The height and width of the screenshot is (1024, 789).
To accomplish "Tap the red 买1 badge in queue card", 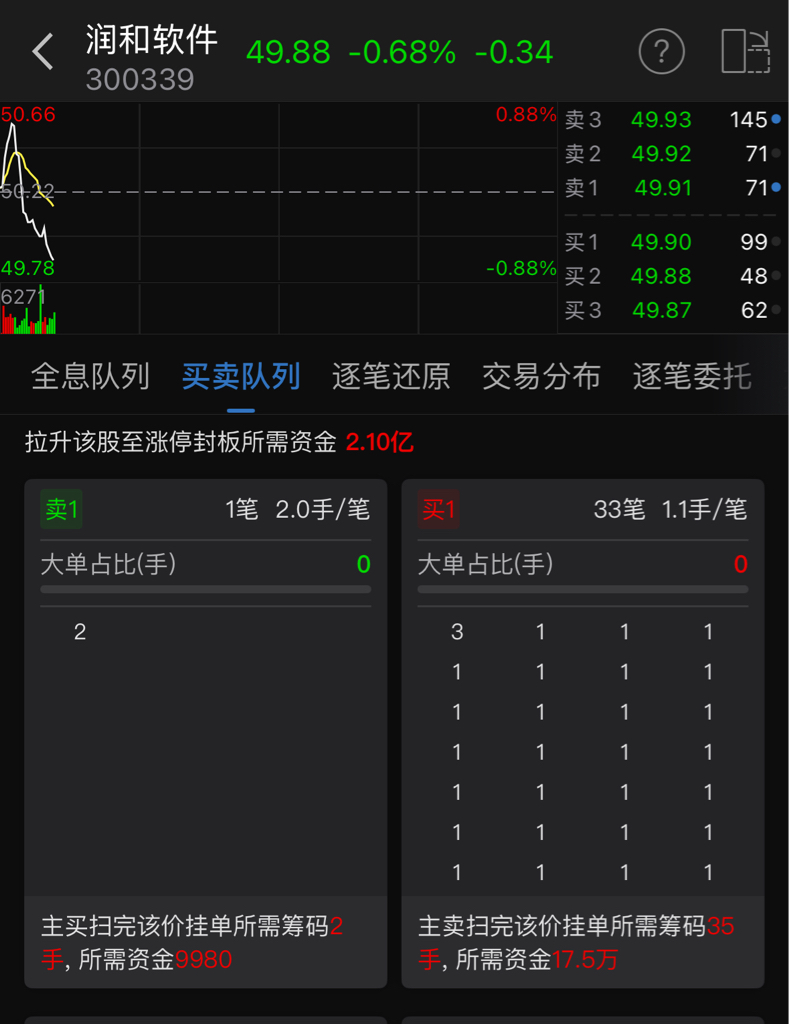I will point(438,509).
